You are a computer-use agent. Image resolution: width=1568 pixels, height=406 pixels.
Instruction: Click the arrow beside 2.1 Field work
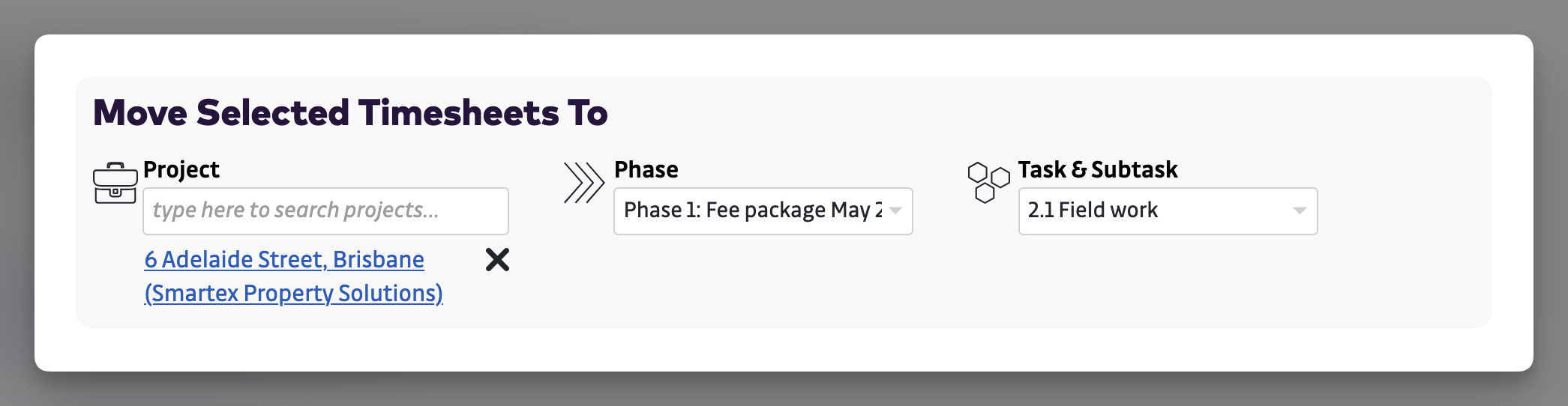(1300, 210)
